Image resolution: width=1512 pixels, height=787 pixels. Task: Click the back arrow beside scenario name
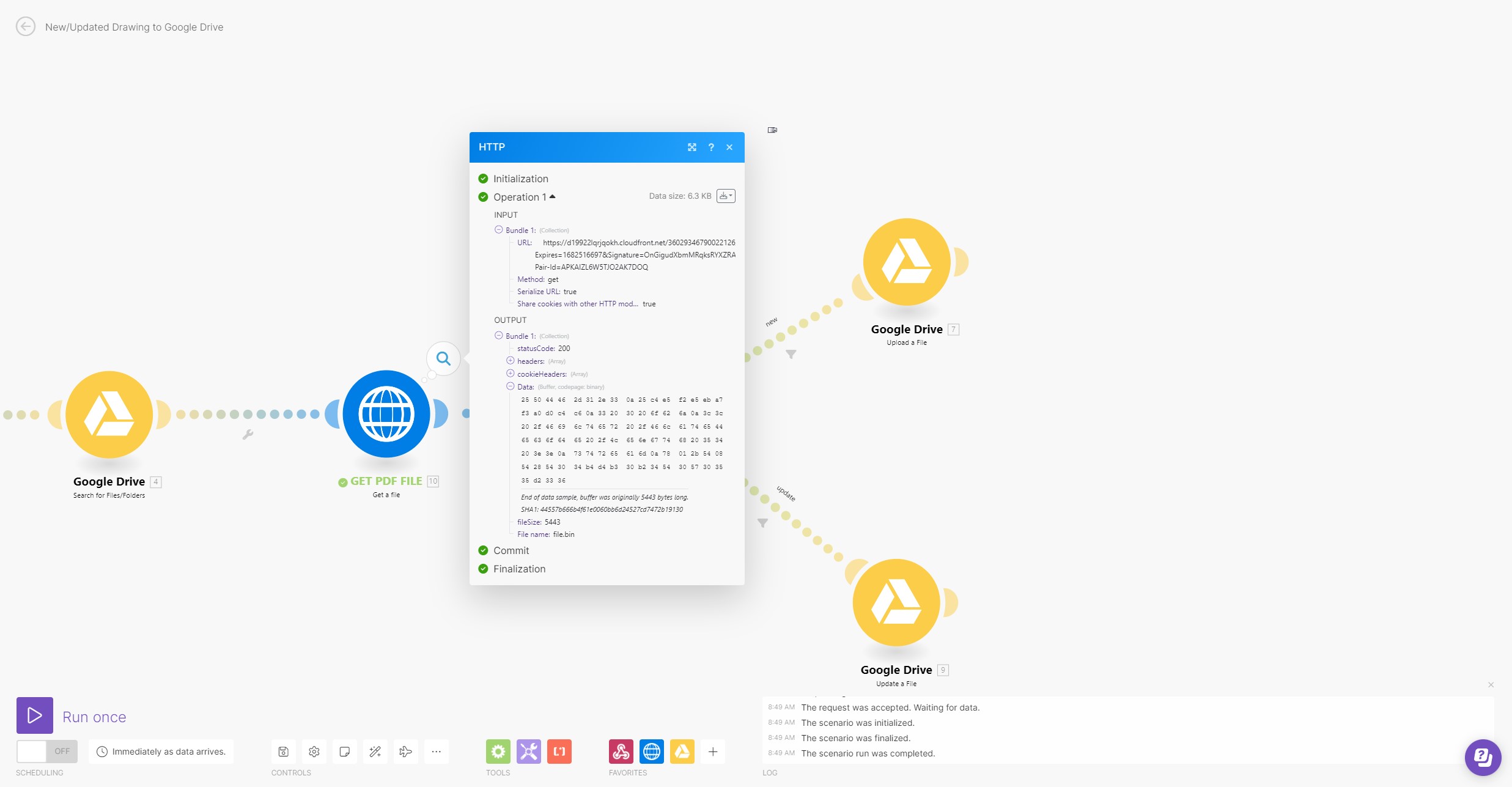[26, 27]
